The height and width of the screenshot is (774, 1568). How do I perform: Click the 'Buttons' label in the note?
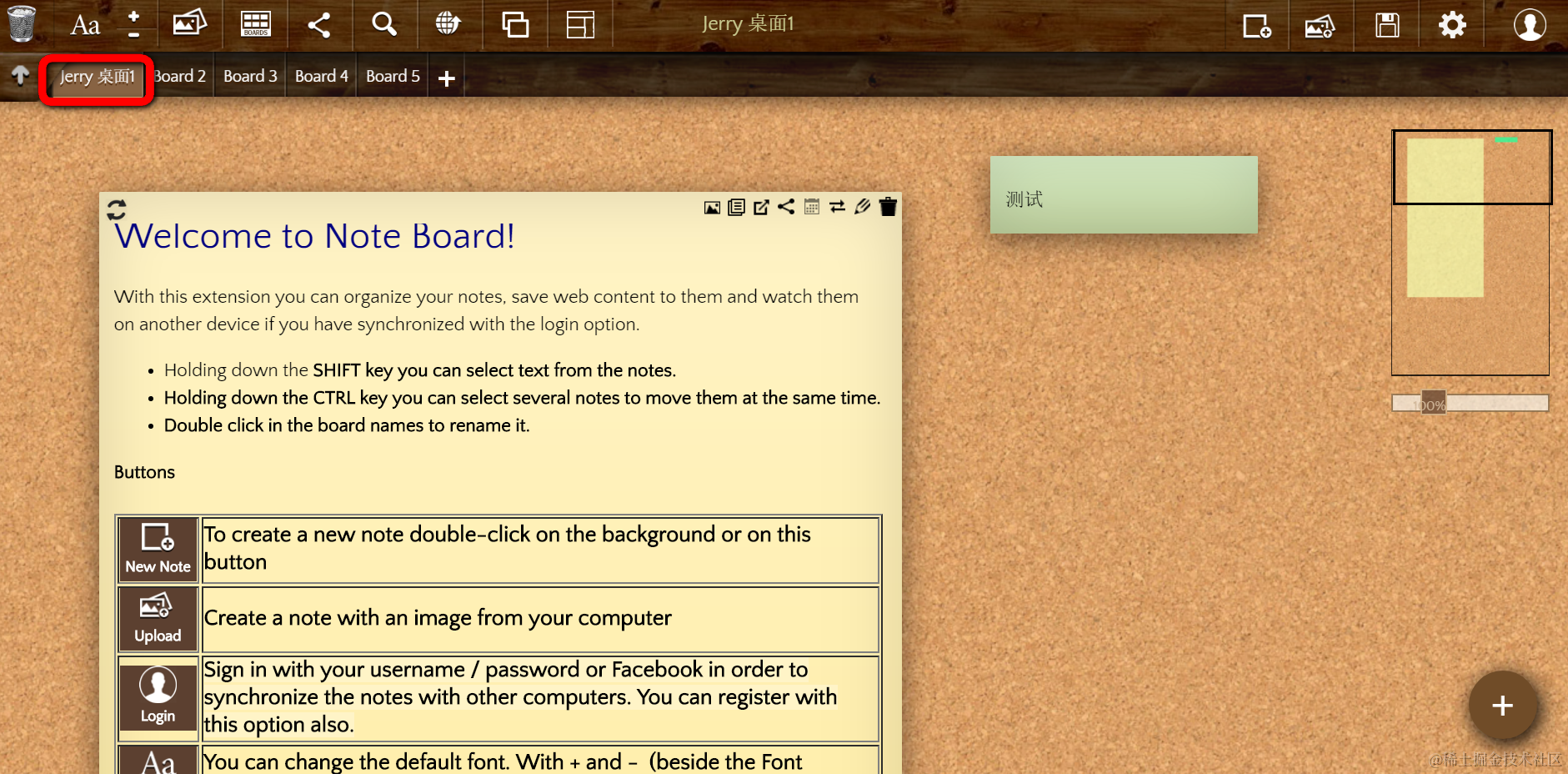tap(144, 472)
